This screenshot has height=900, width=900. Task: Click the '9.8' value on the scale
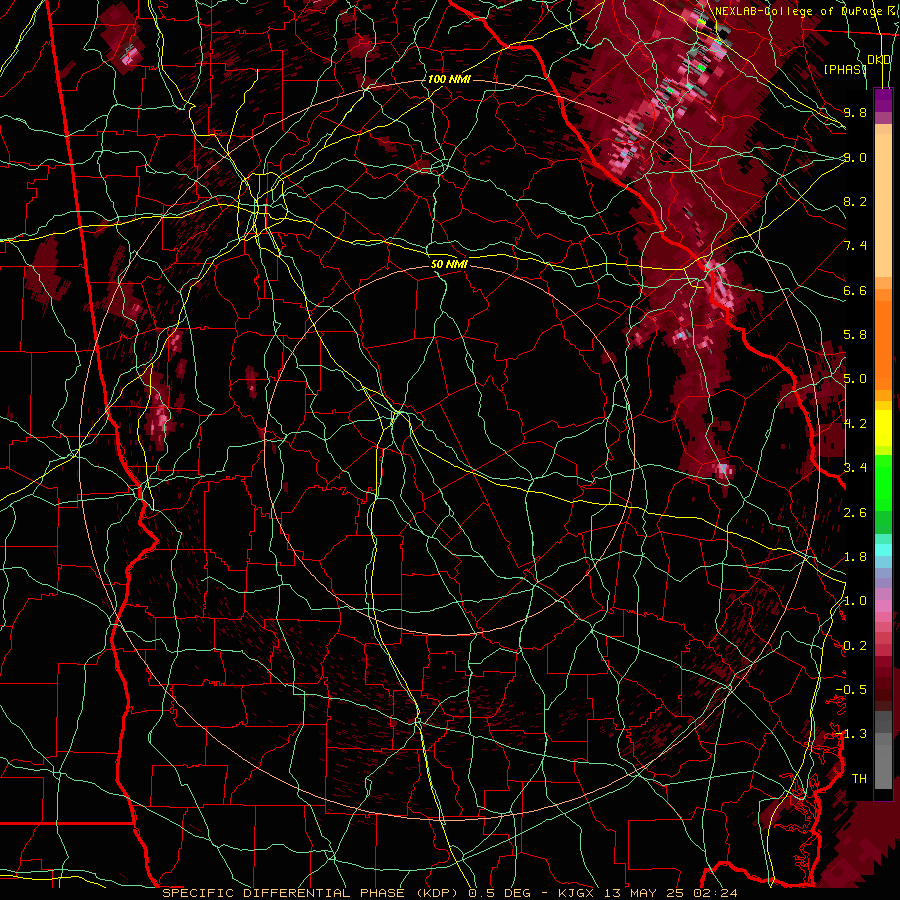point(855,112)
